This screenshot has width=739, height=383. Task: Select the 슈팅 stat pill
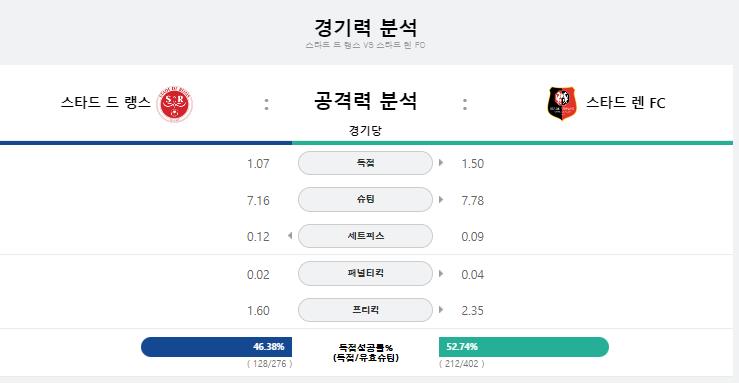click(365, 199)
